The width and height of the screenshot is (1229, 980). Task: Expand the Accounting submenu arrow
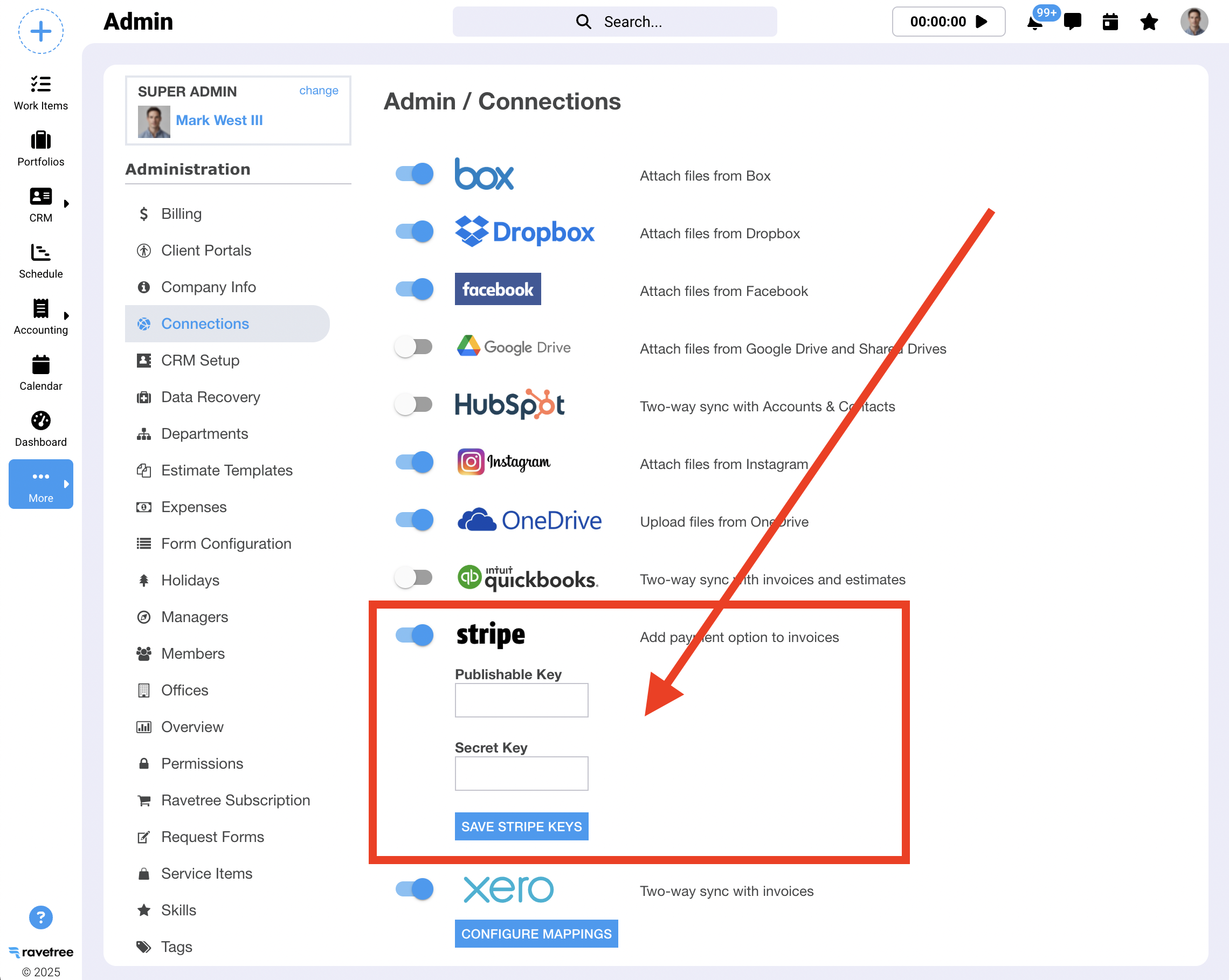pyautogui.click(x=67, y=316)
